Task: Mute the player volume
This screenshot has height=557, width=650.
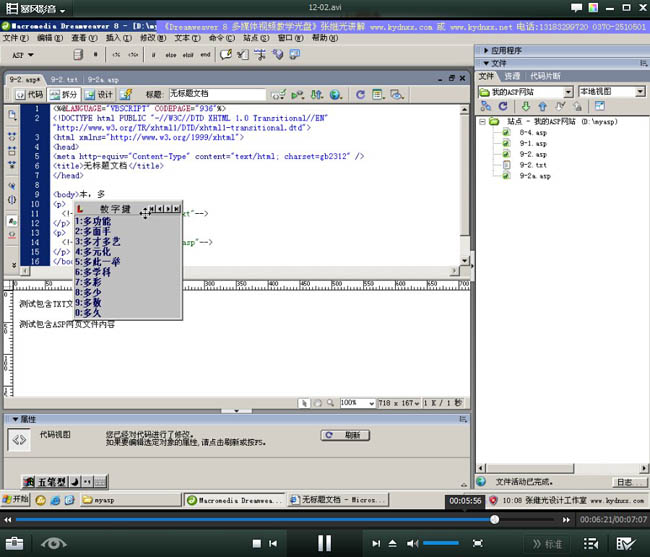Action: coord(412,543)
